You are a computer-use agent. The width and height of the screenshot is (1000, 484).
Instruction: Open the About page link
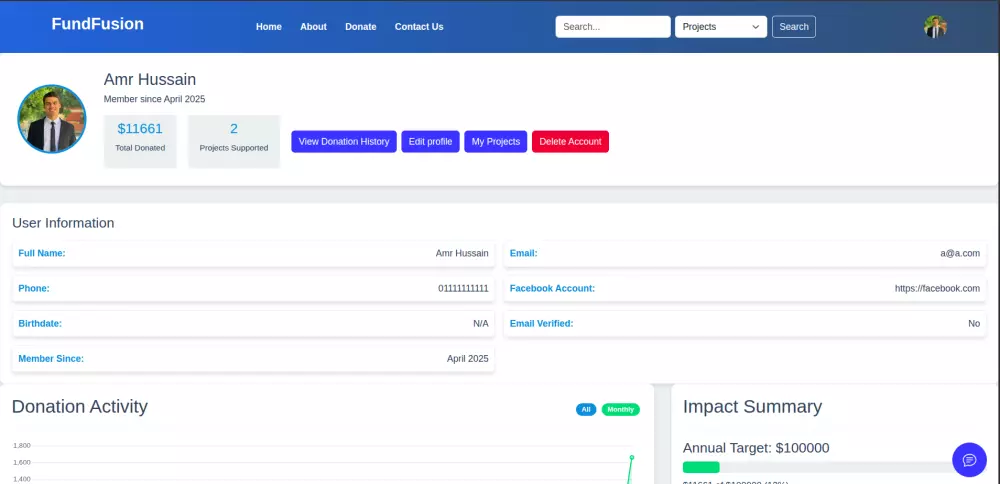coord(313,27)
